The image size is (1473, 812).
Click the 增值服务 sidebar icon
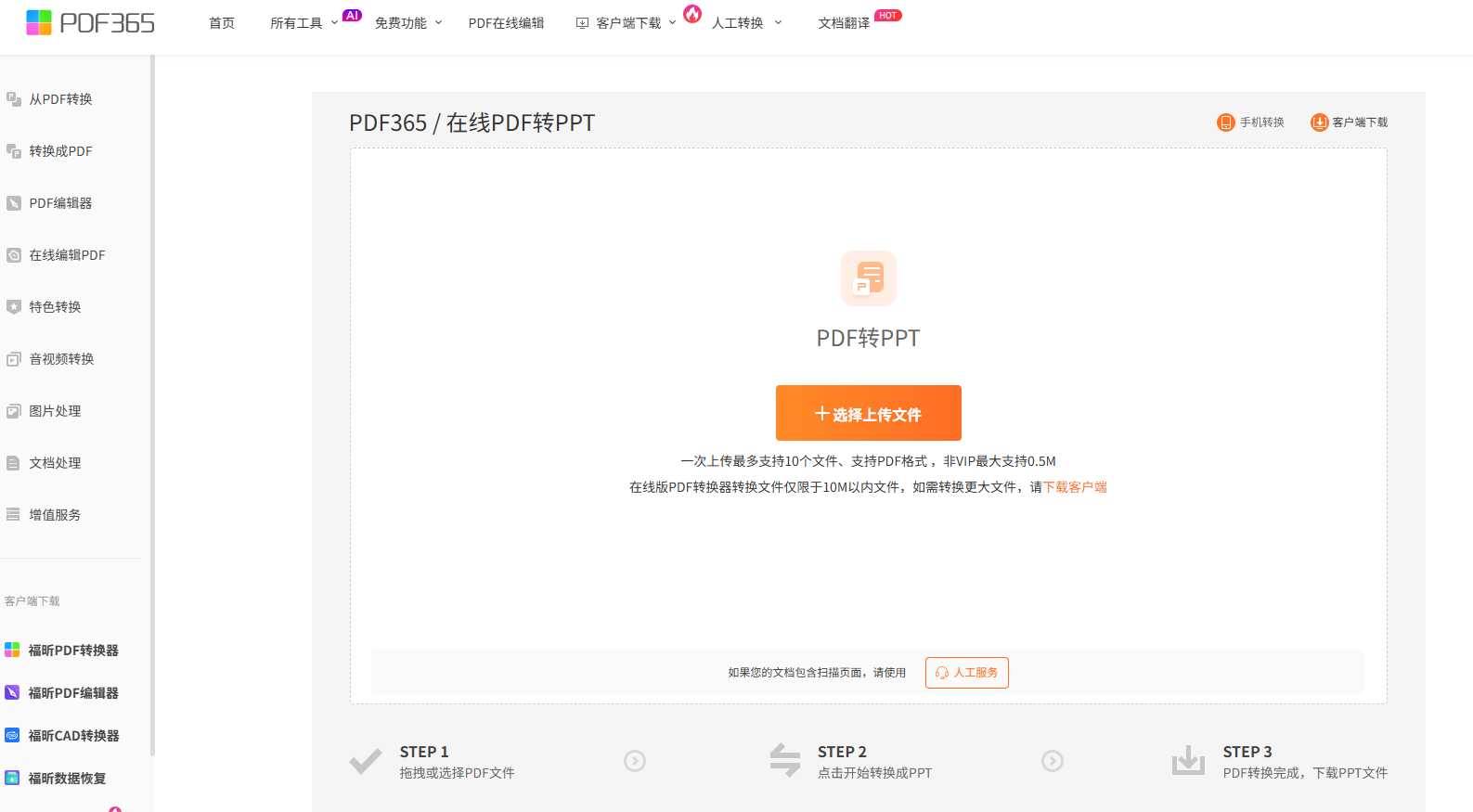coord(14,515)
